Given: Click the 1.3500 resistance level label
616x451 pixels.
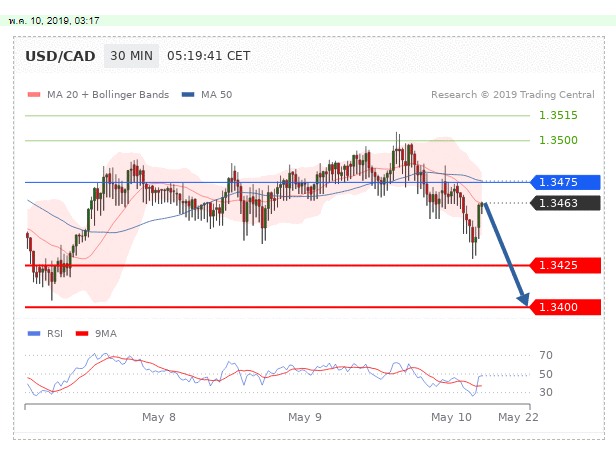Looking at the screenshot, I should pyautogui.click(x=558, y=140).
